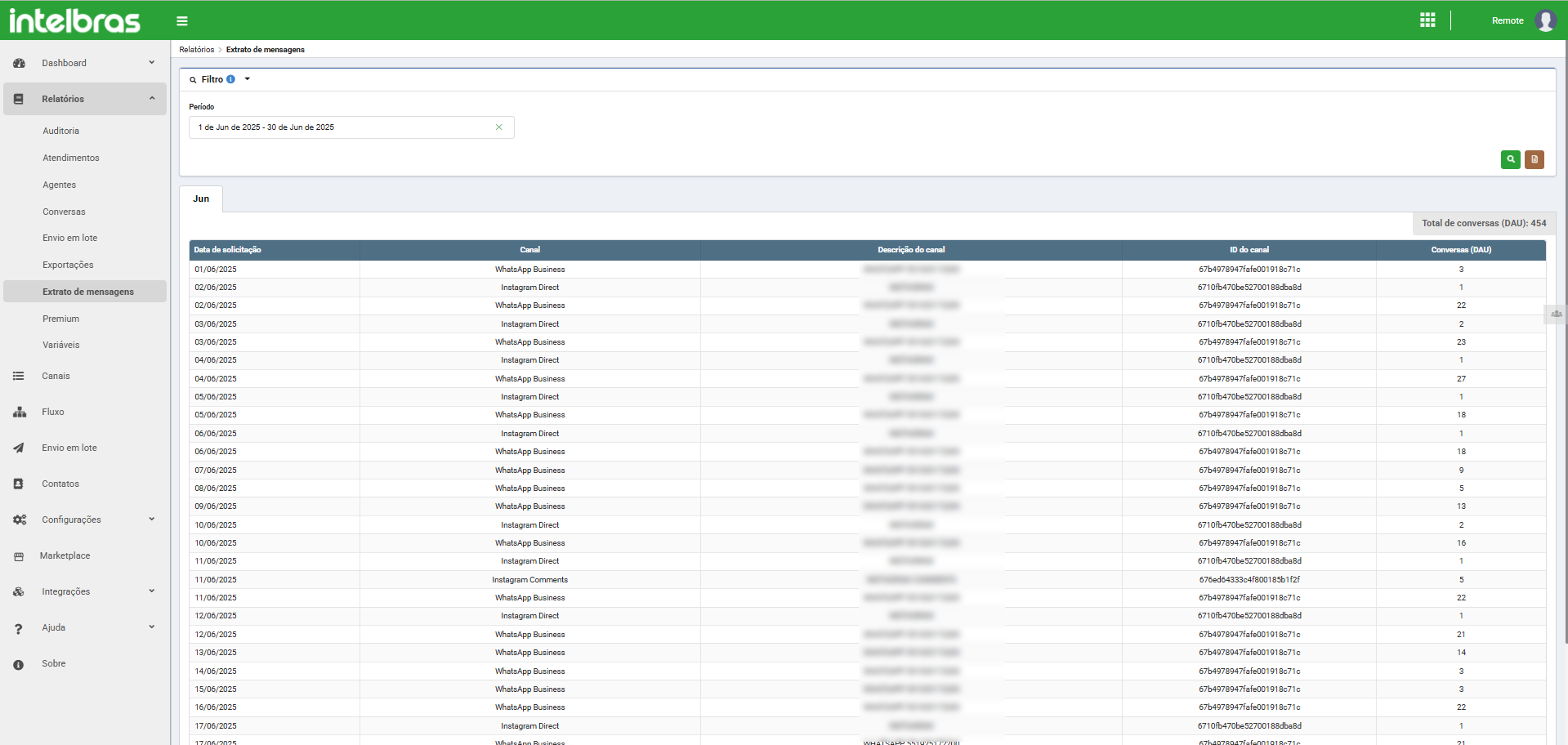Click the Intelbras logo
Image resolution: width=1568 pixels, height=745 pixels.
pyautogui.click(x=74, y=20)
